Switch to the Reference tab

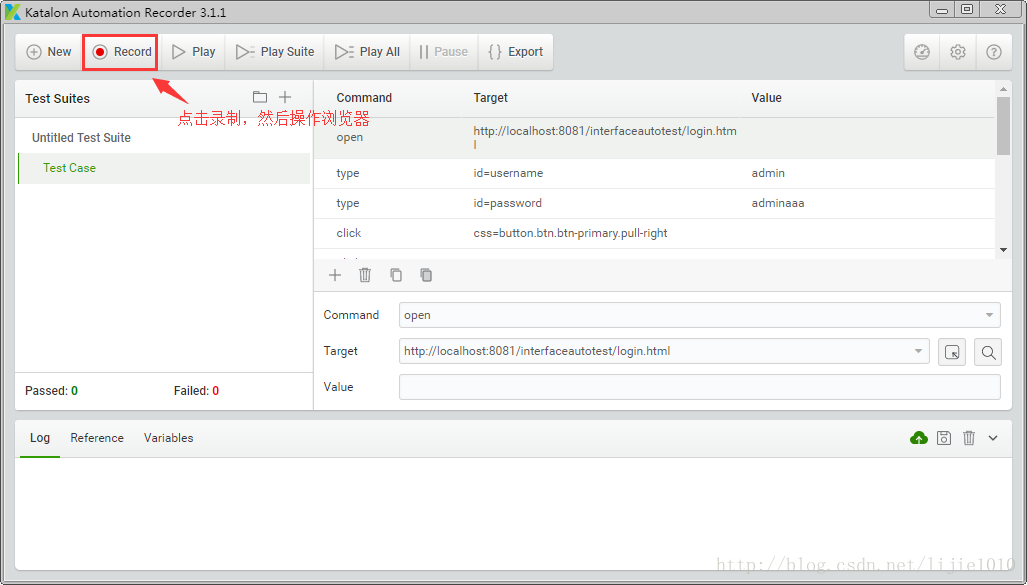tap(97, 438)
